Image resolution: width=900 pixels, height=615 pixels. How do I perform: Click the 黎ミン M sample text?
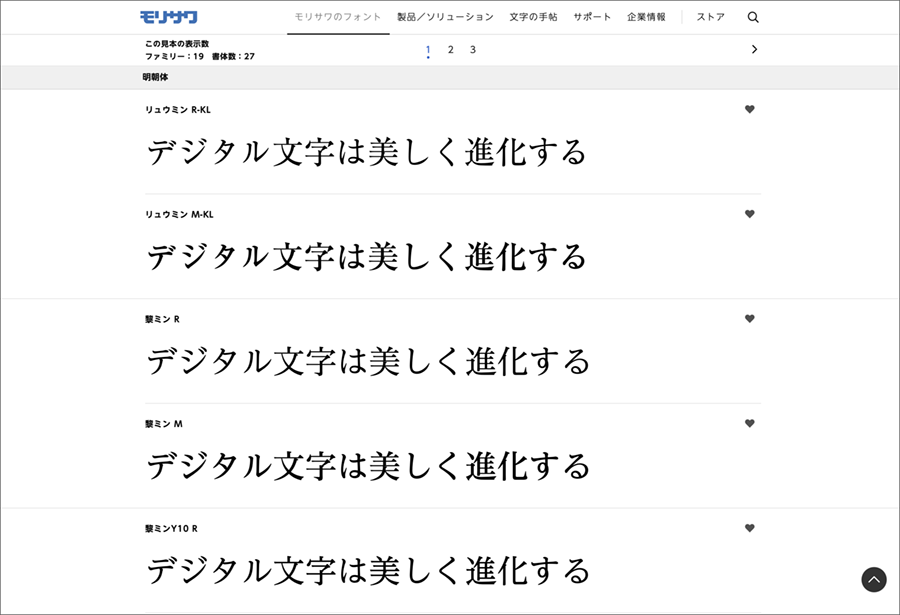click(x=368, y=466)
